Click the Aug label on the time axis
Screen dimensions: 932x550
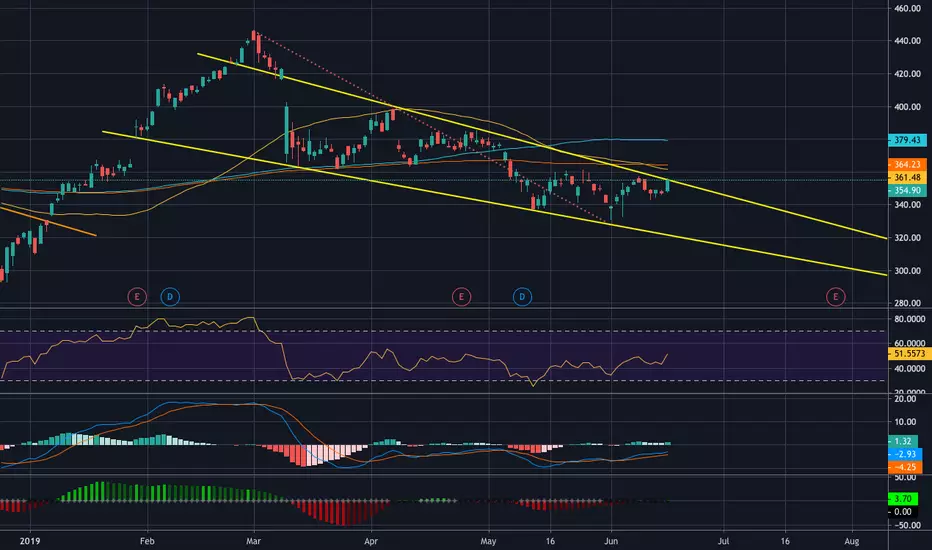coord(852,541)
